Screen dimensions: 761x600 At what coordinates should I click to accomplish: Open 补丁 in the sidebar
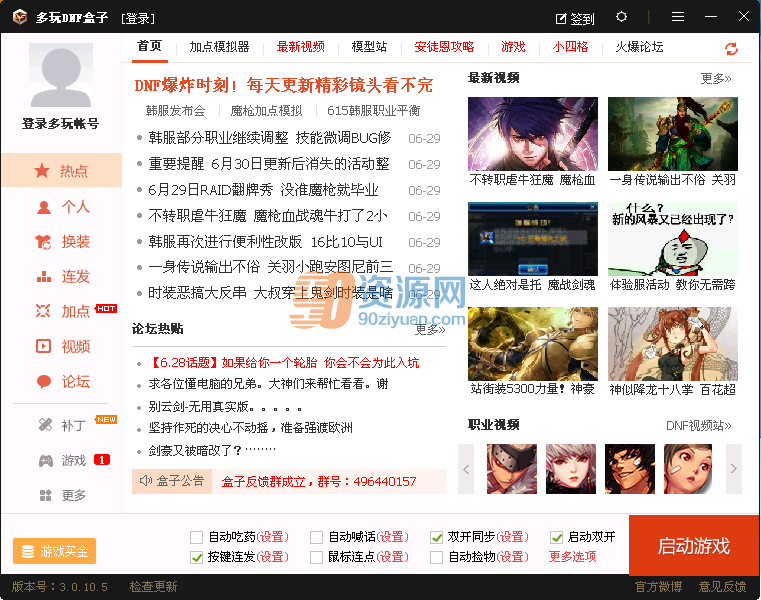pos(61,425)
